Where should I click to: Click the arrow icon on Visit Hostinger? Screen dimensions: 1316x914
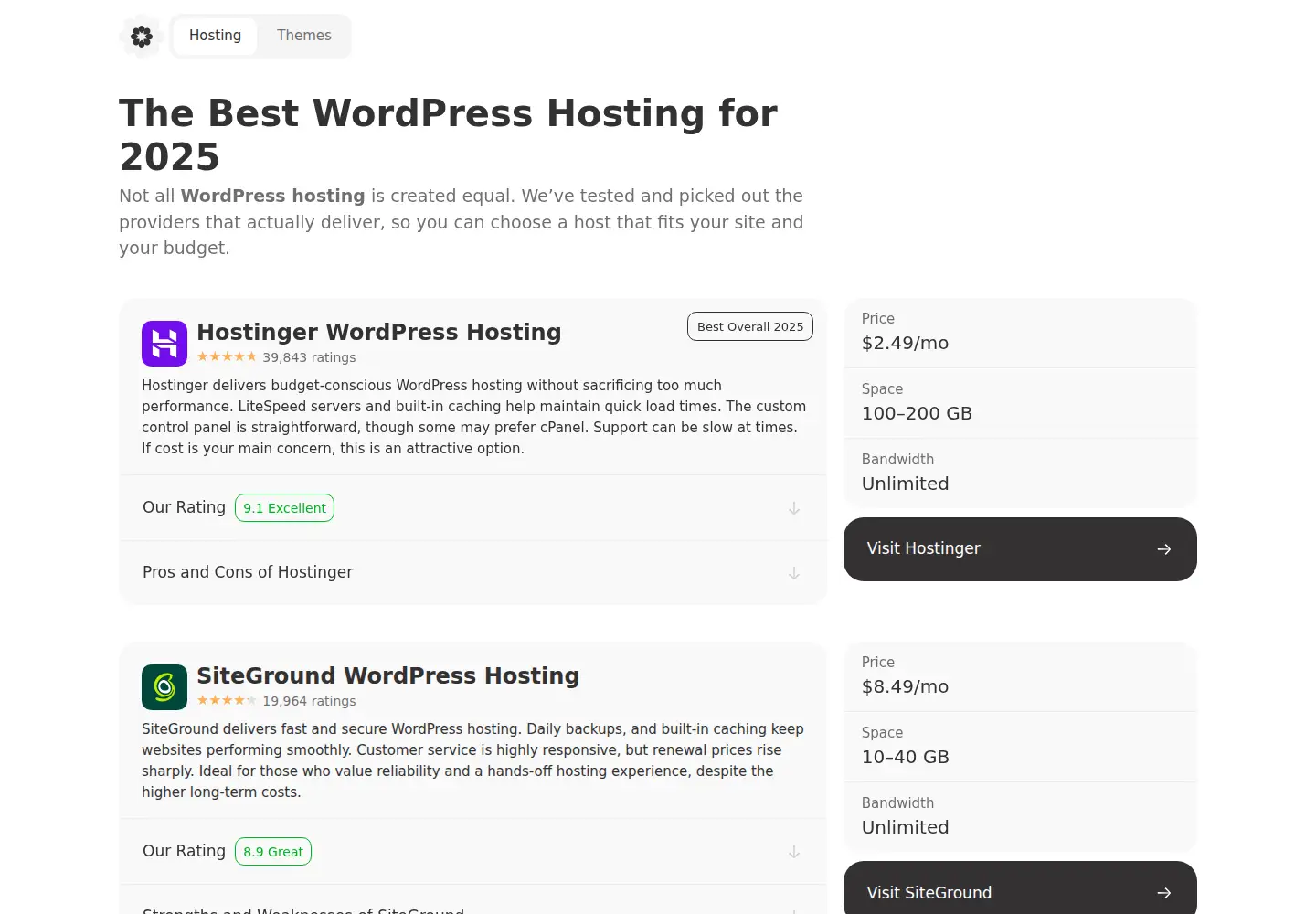pos(1163,549)
